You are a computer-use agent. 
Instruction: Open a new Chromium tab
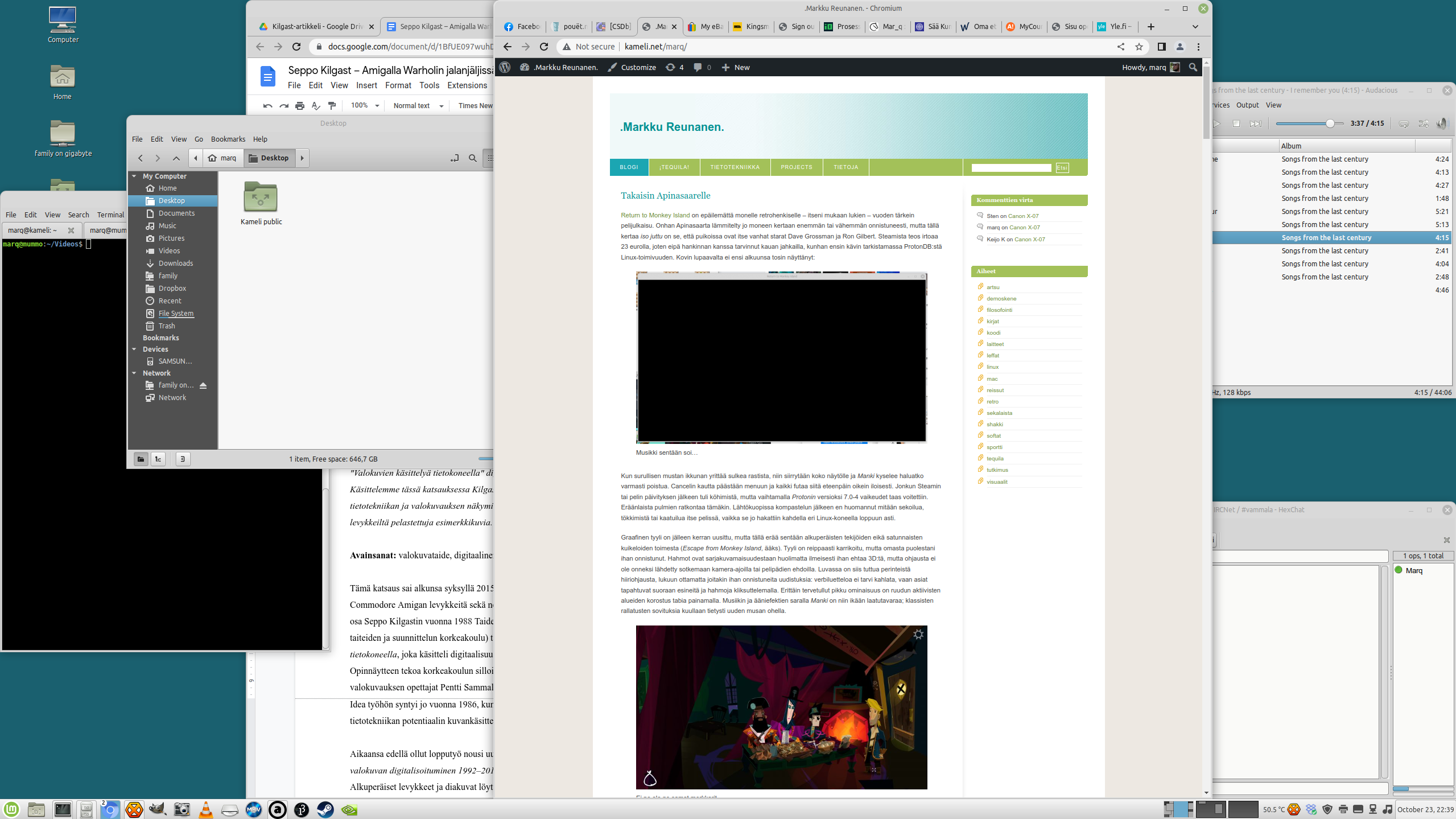pos(1150,26)
